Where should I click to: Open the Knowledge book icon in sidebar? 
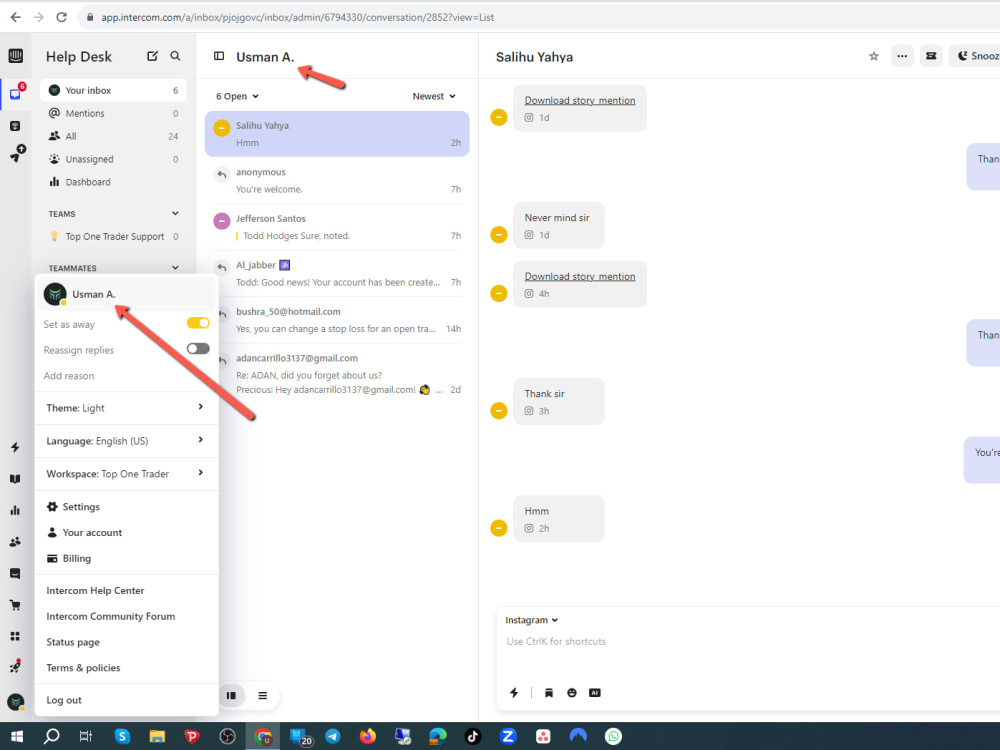click(x=15, y=479)
